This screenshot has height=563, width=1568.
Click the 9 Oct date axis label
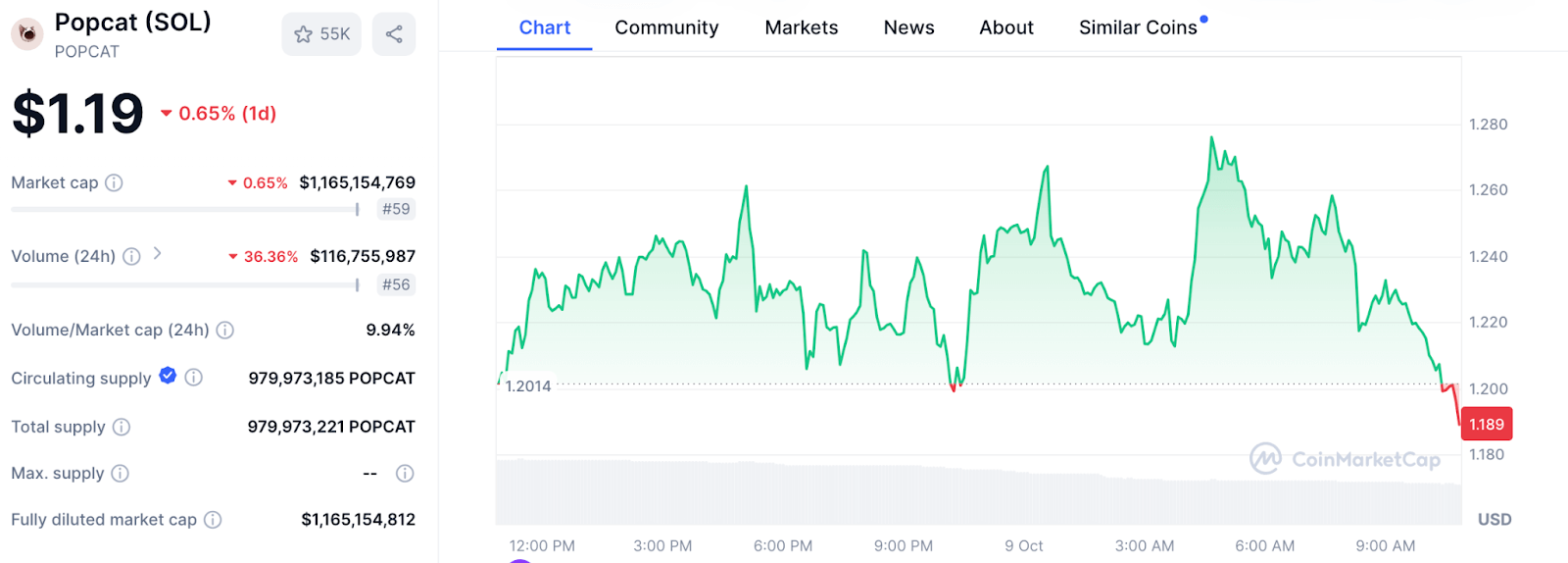(1024, 546)
